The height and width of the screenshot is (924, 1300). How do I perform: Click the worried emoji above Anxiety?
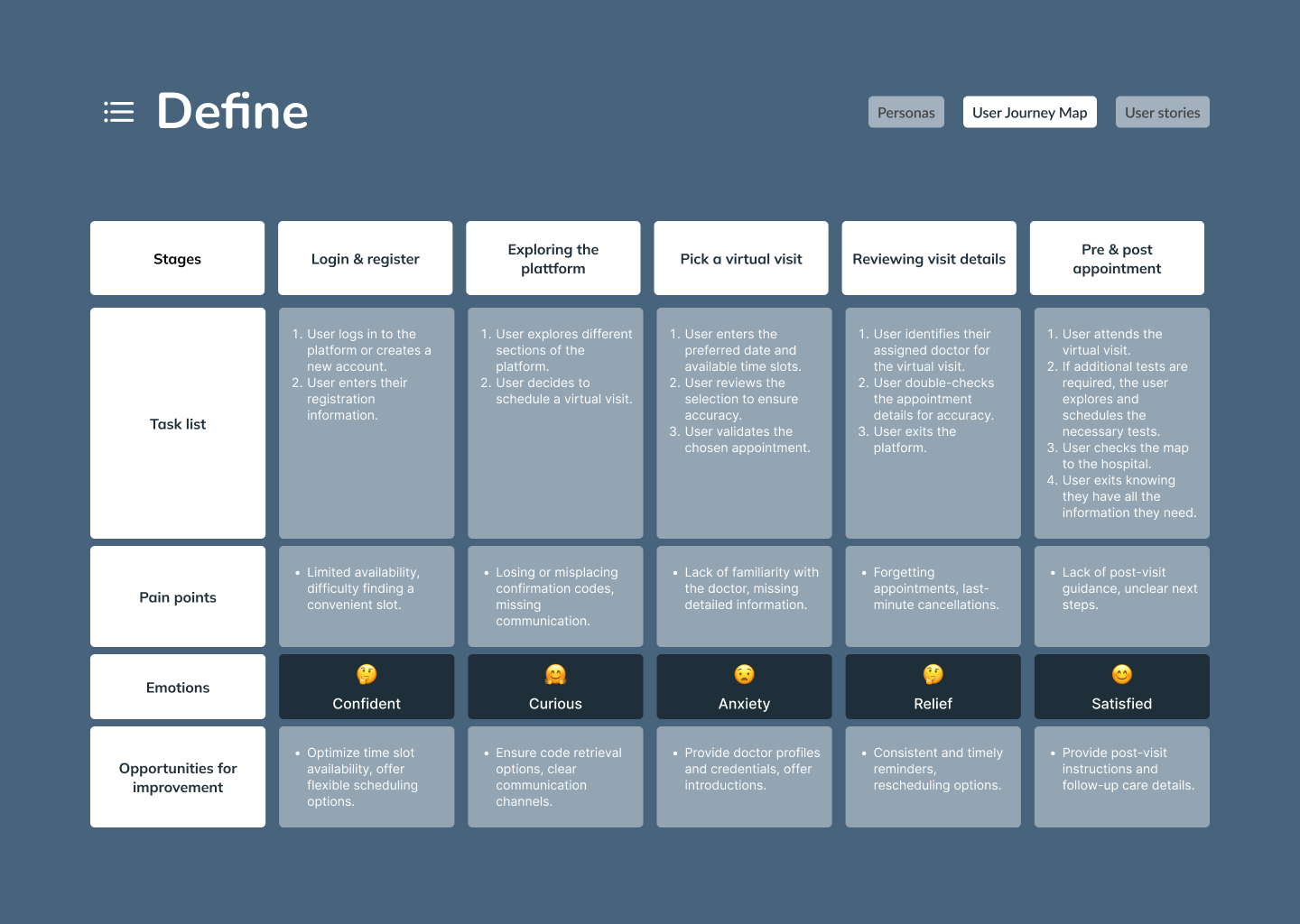(744, 674)
